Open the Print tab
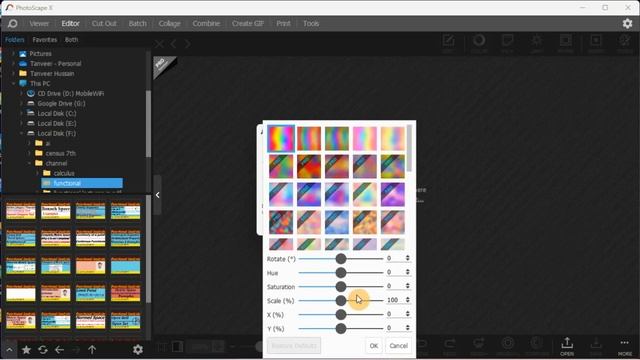Image resolution: width=640 pixels, height=360 pixels. tap(283, 24)
